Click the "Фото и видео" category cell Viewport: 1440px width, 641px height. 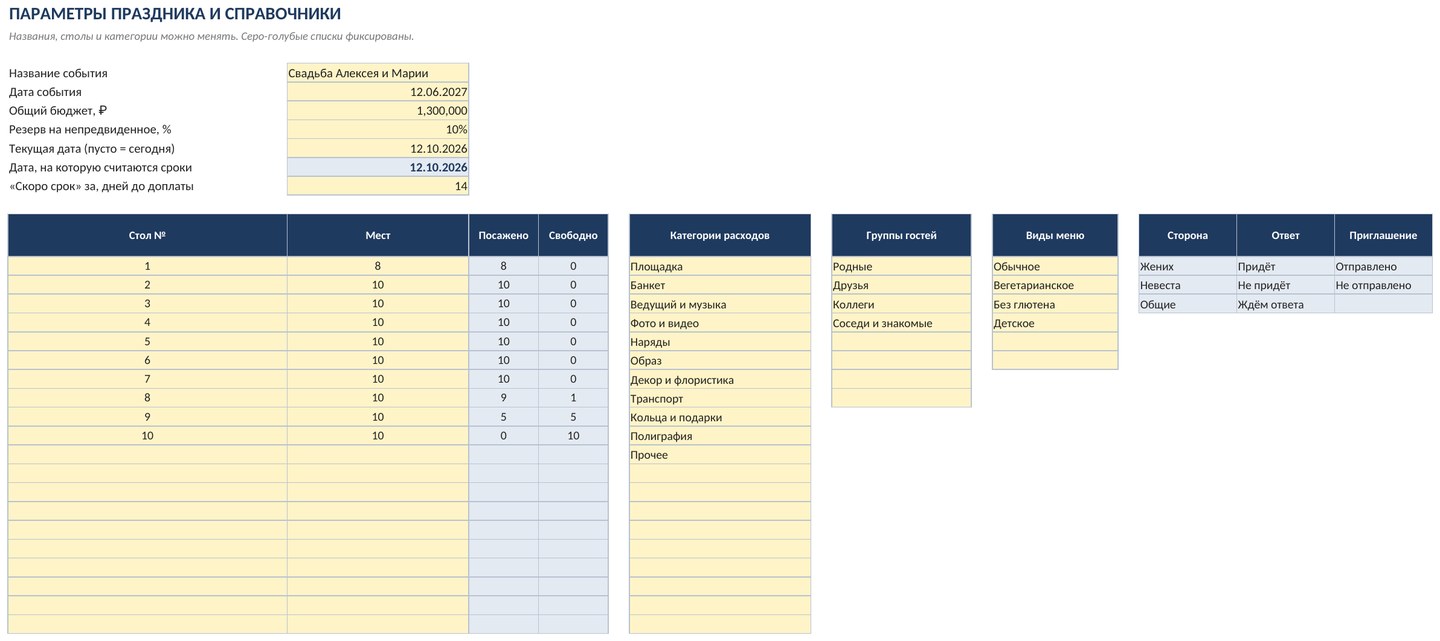click(x=720, y=323)
